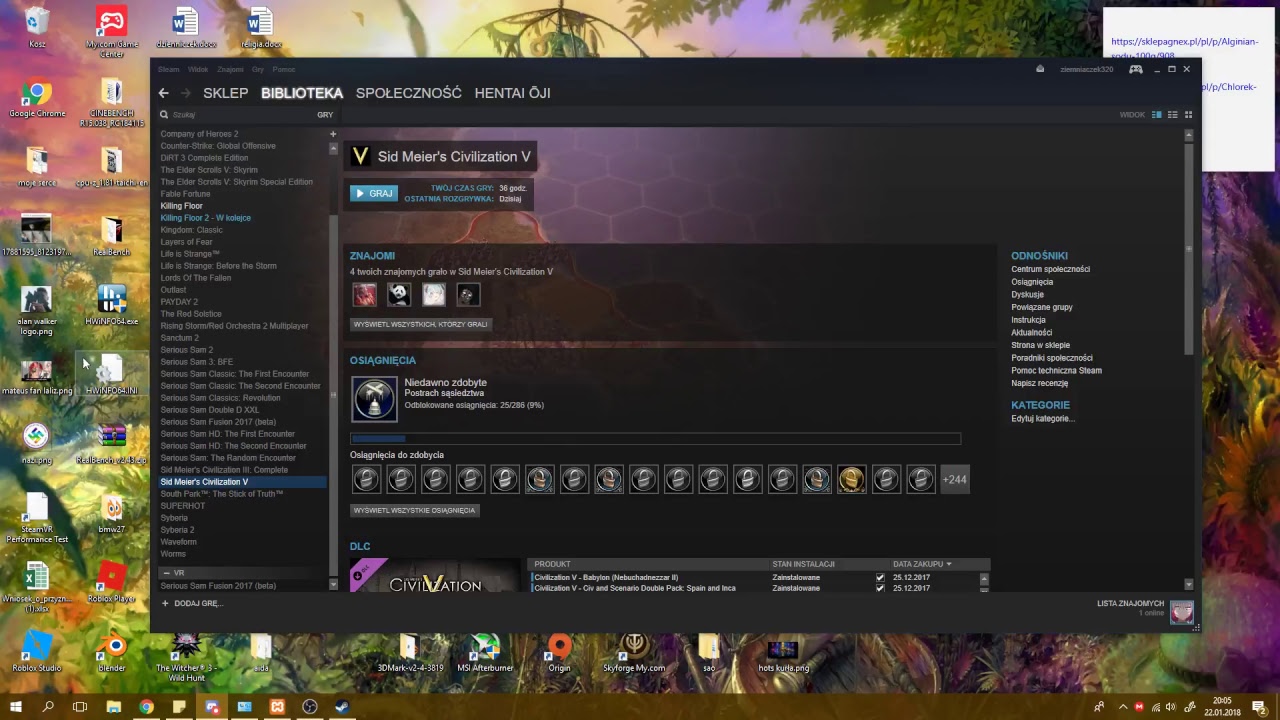Open Centrum społeczności link
1280x720 pixels.
1050,269
